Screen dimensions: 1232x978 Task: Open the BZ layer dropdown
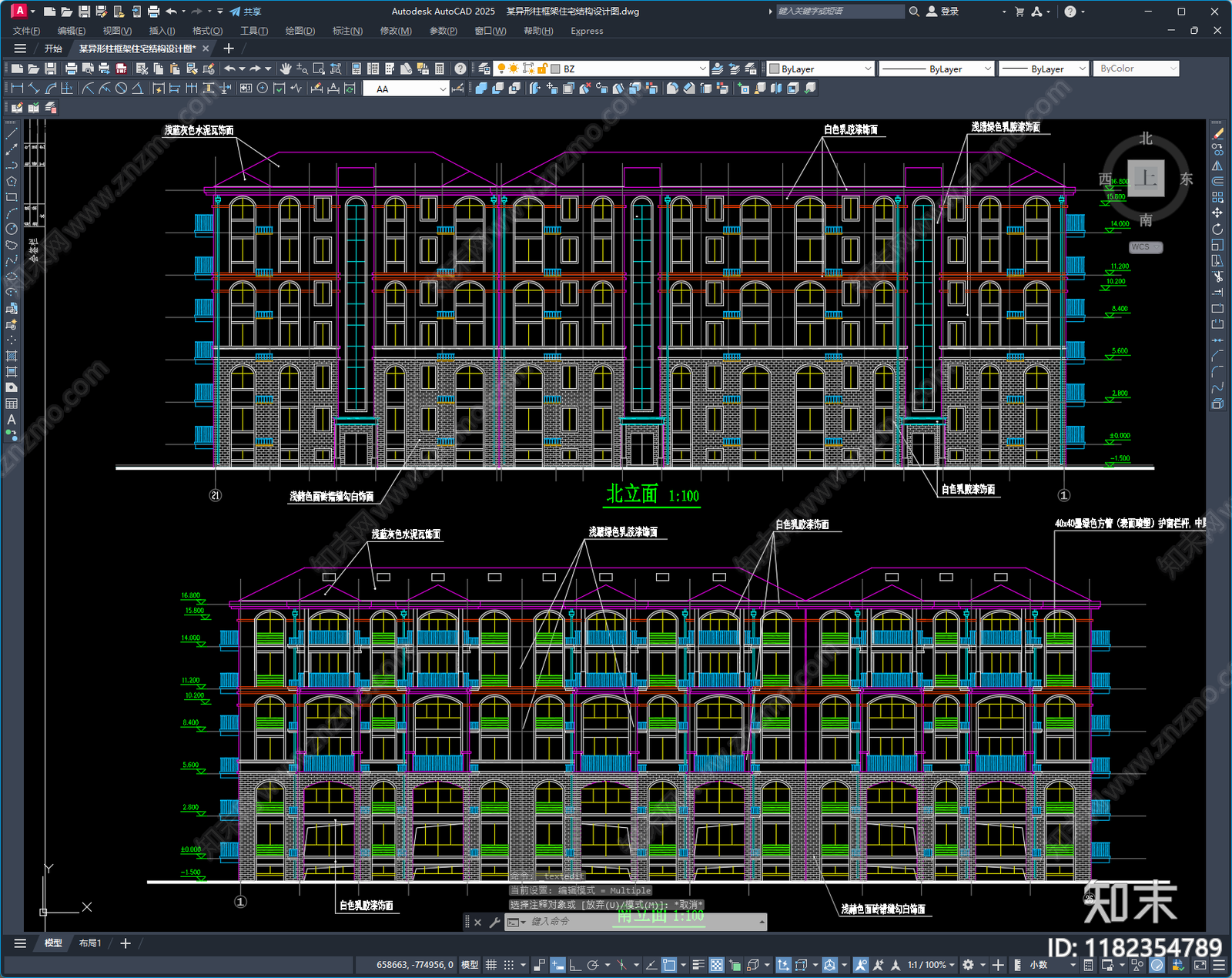702,69
